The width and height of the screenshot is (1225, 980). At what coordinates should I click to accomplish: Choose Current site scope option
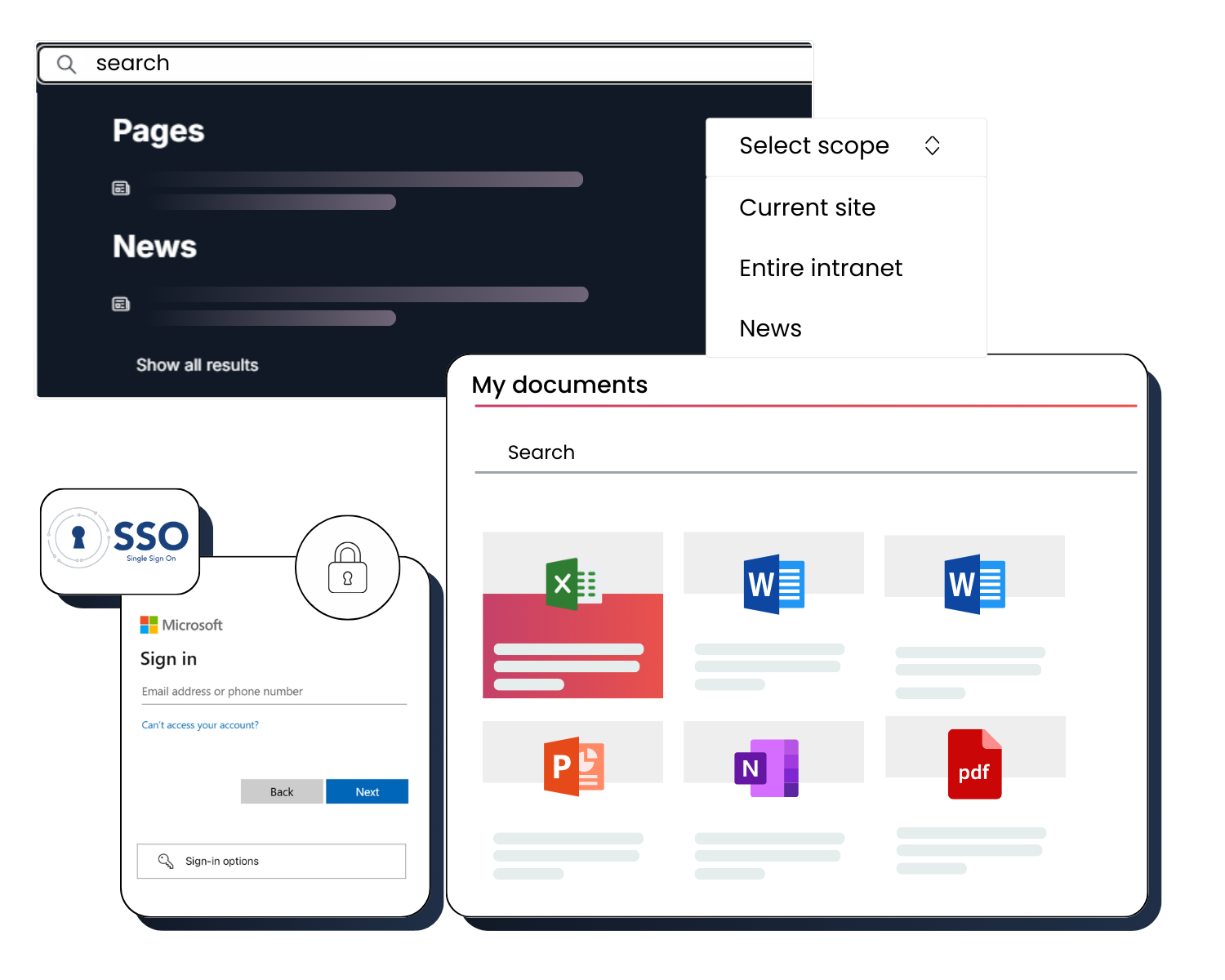tap(807, 207)
